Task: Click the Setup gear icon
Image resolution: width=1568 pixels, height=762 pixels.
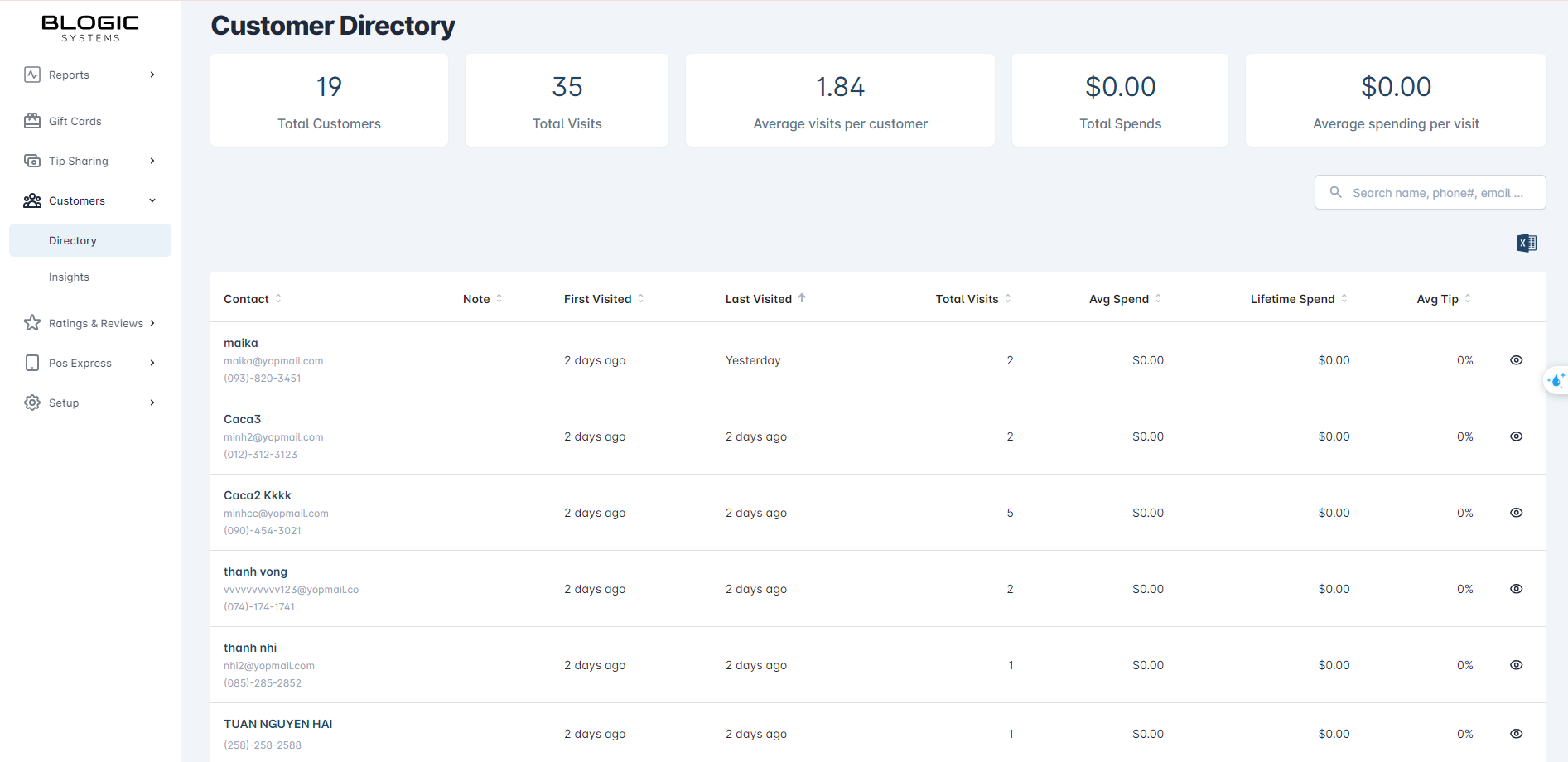Action: coord(32,403)
